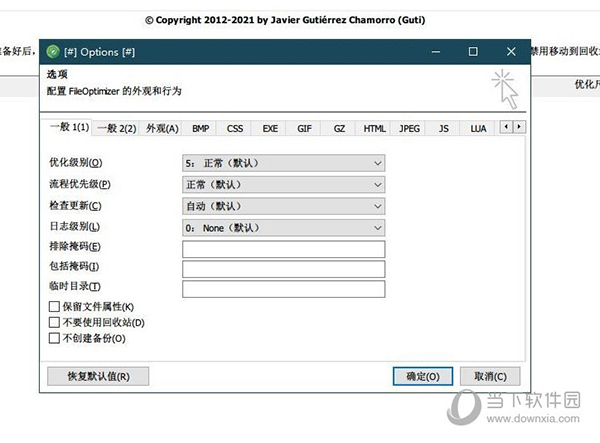
Task: Click the 恢复默认值(R) button
Action: [x=98, y=376]
